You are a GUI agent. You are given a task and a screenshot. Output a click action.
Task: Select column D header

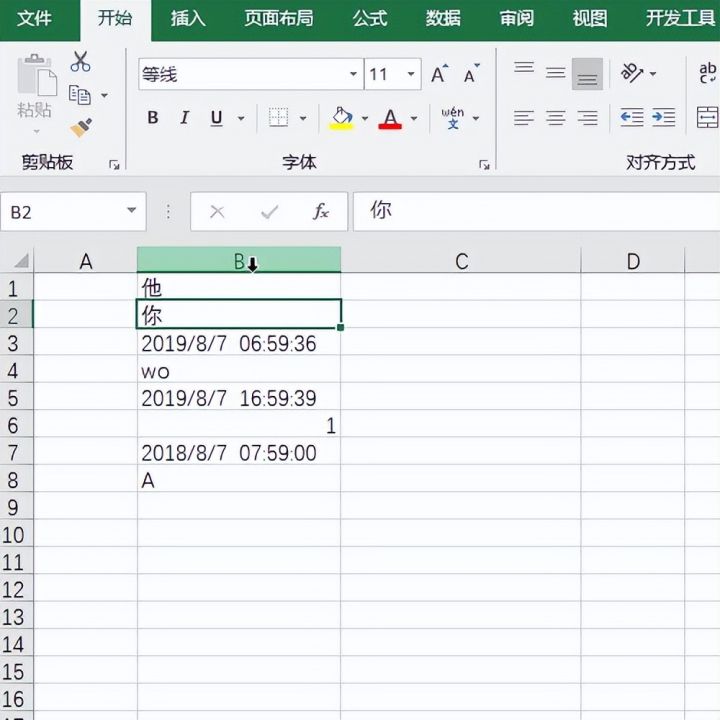(x=633, y=261)
